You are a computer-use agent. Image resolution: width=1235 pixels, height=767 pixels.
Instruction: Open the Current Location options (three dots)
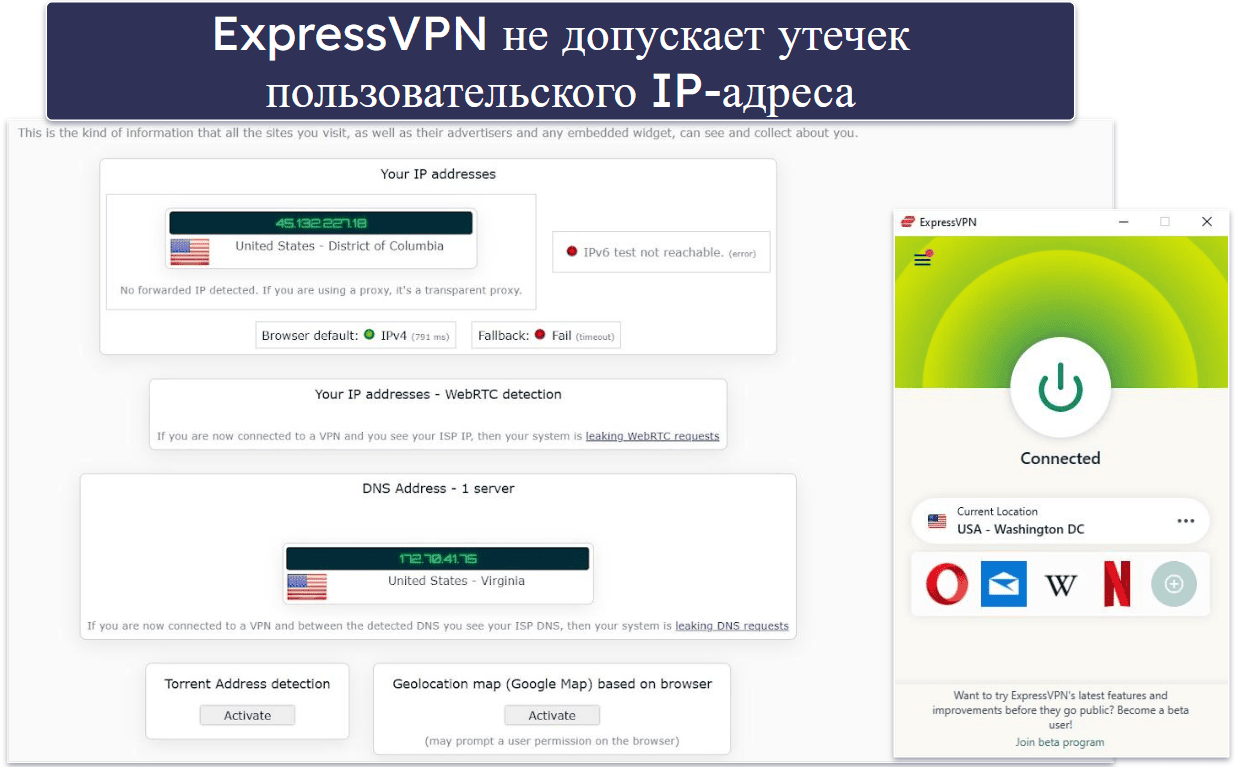[1186, 521]
